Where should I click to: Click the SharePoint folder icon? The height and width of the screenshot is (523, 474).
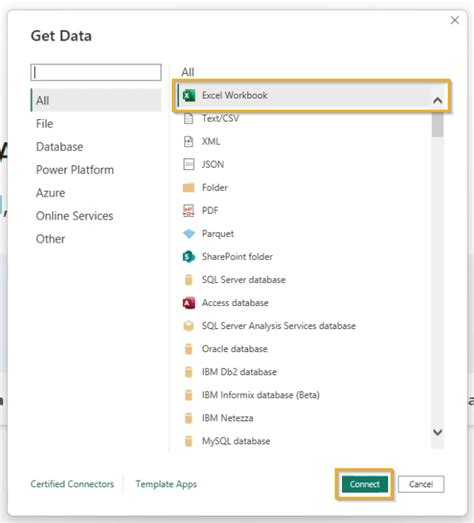189,257
